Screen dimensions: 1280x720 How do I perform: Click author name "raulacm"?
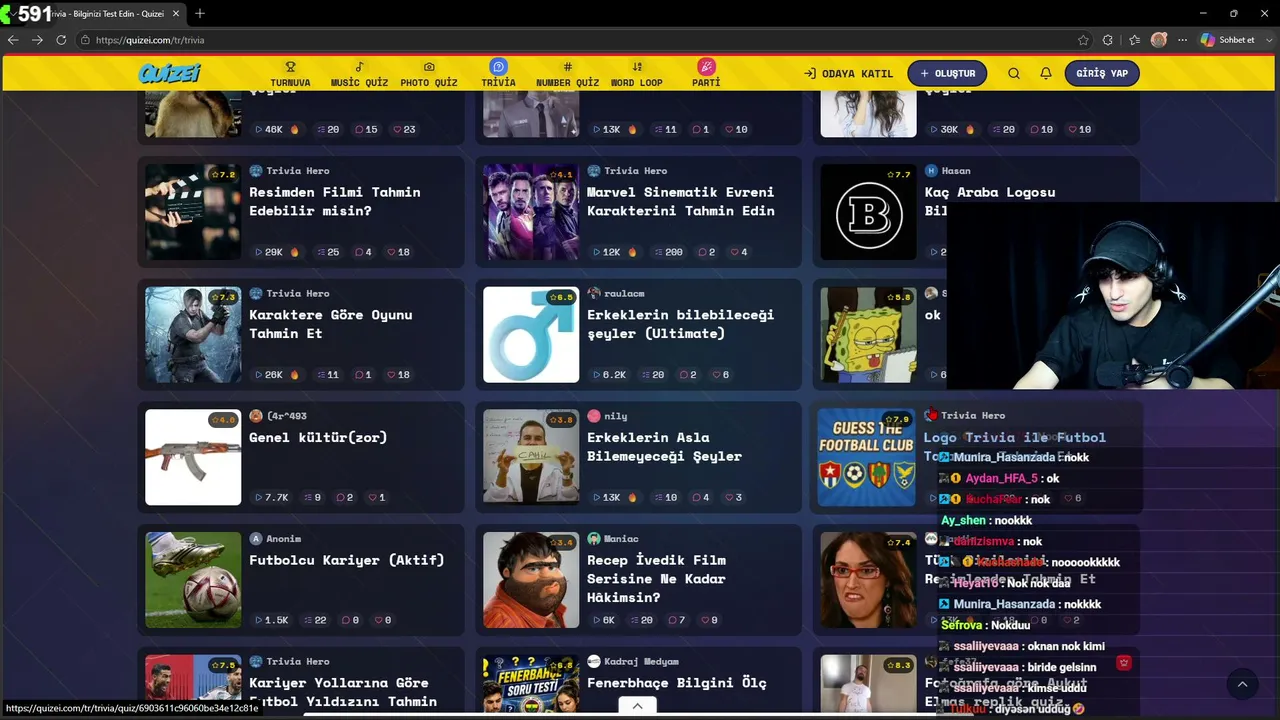click(x=624, y=294)
